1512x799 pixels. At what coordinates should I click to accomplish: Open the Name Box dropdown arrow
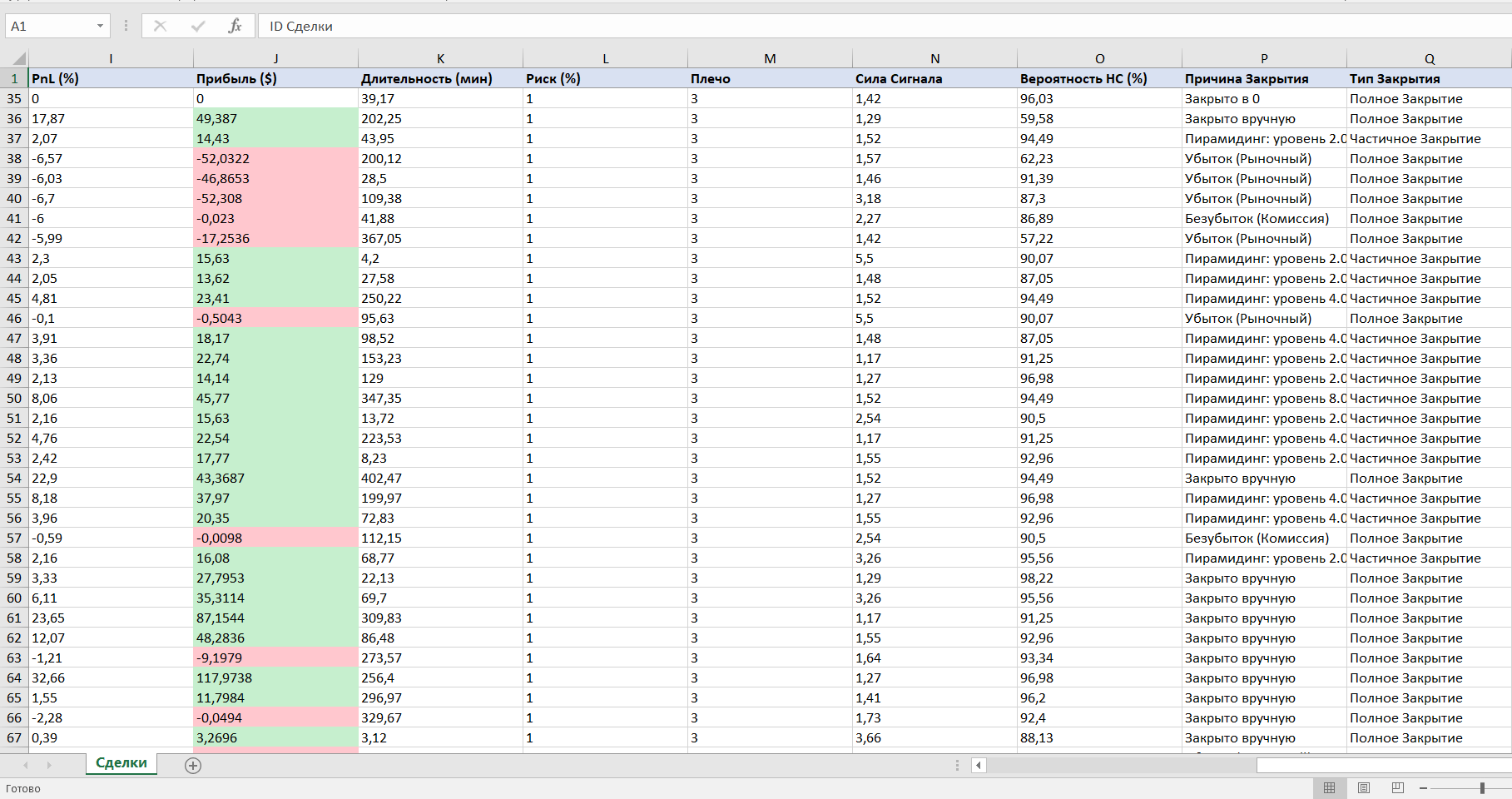pos(100,26)
